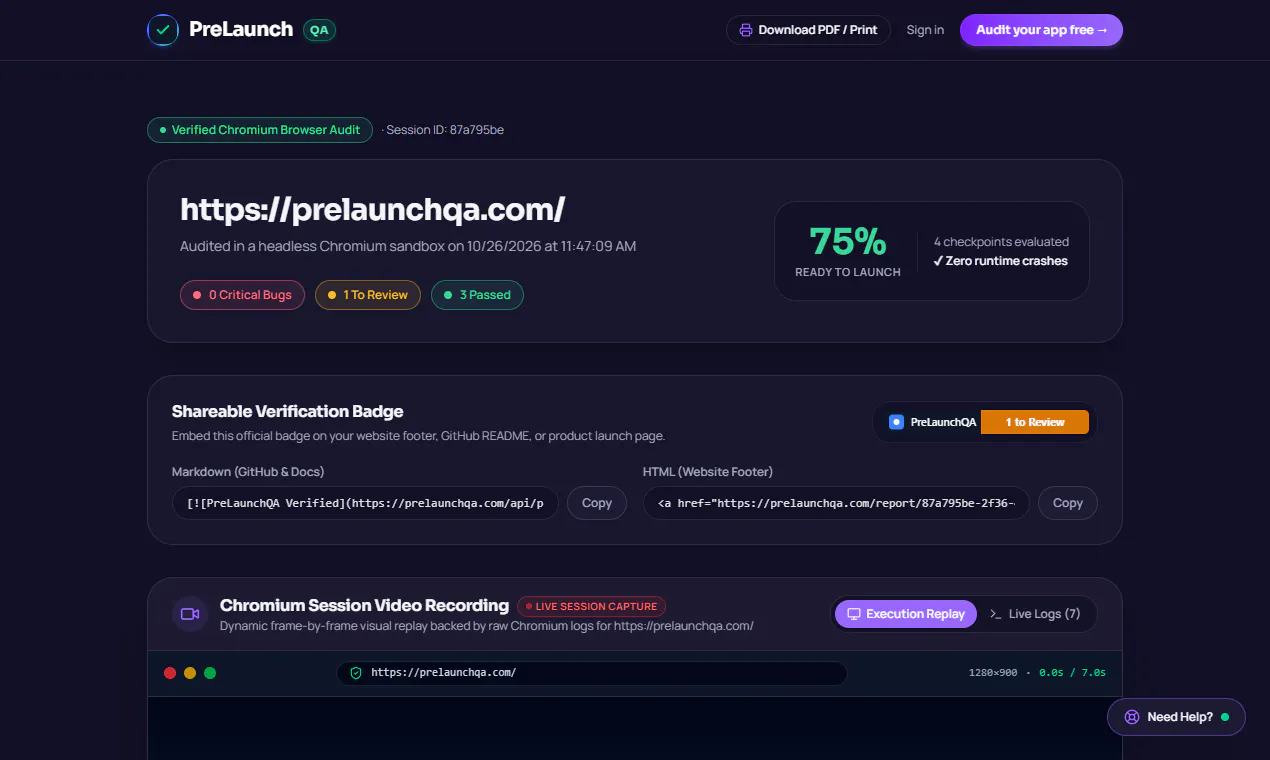This screenshot has width=1270, height=760.
Task: Click the https://prelaunchqa.com/ report heading
Action: [373, 210]
